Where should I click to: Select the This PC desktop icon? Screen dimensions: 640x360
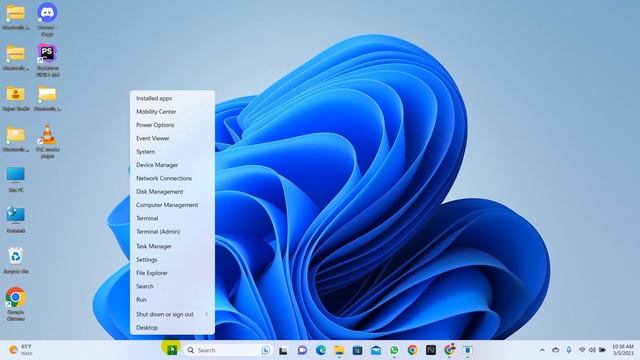click(16, 180)
